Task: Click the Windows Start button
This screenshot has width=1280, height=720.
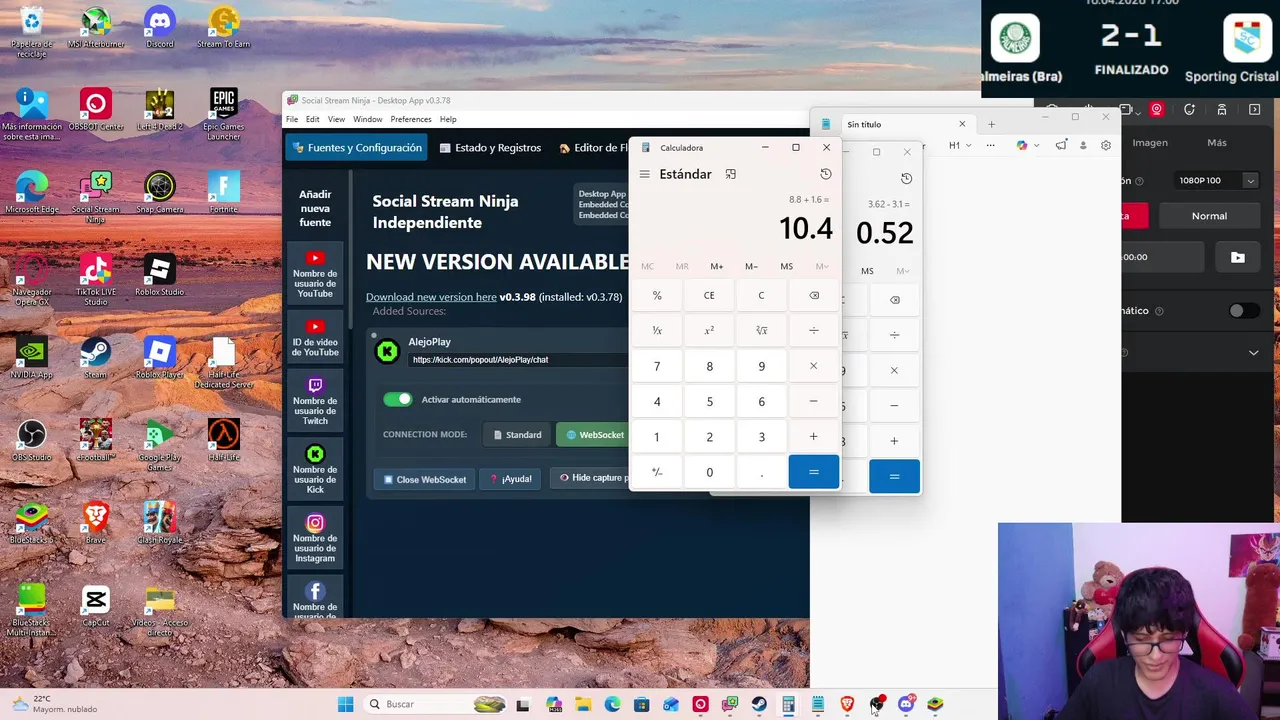Action: pyautogui.click(x=345, y=704)
